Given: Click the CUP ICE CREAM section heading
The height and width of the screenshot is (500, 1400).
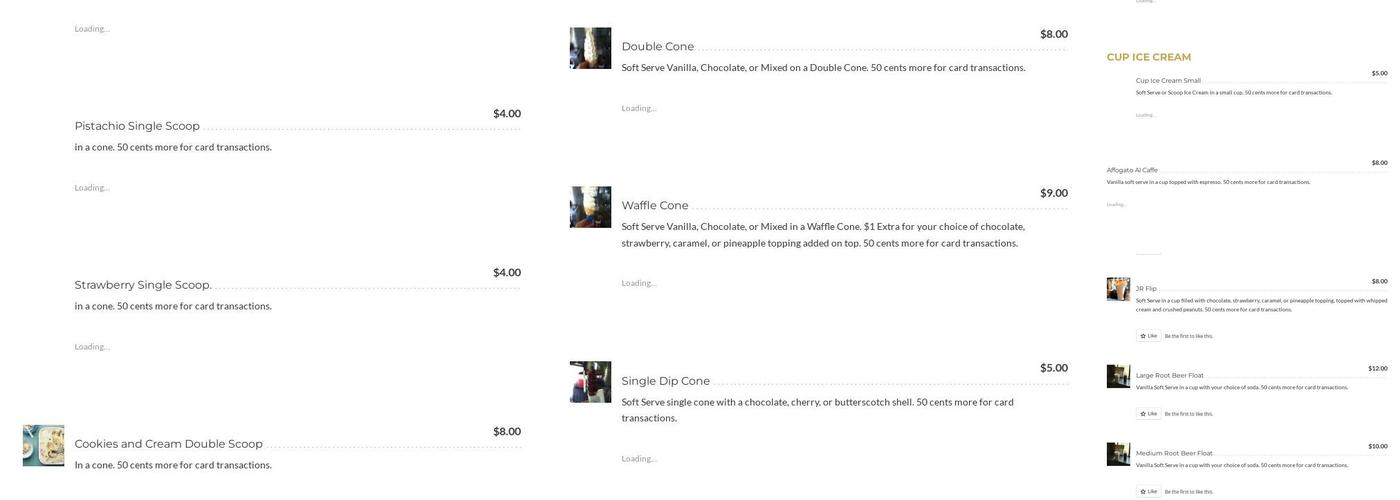Looking at the screenshot, I should 1148,57.
